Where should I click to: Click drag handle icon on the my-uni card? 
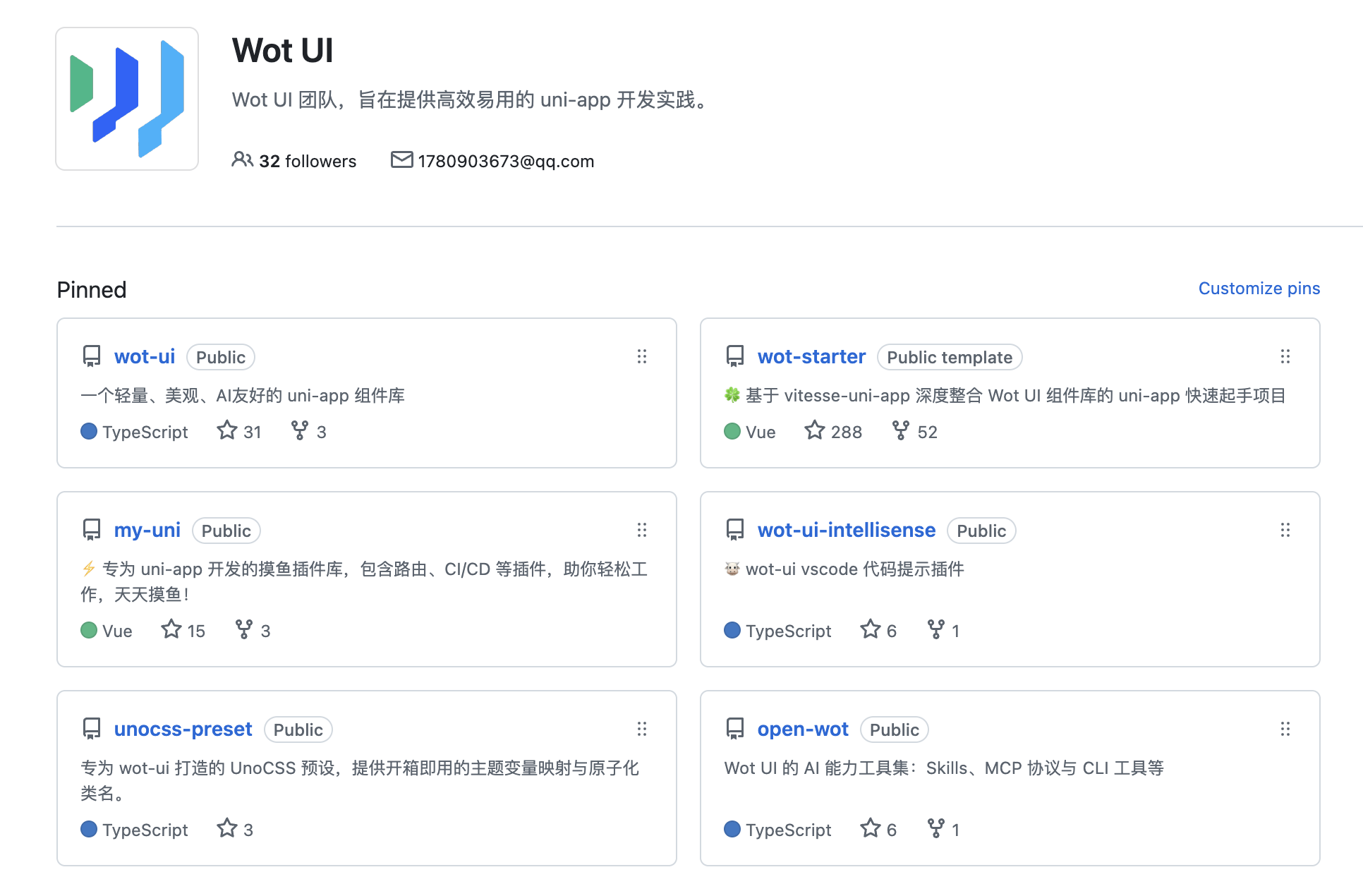click(641, 530)
